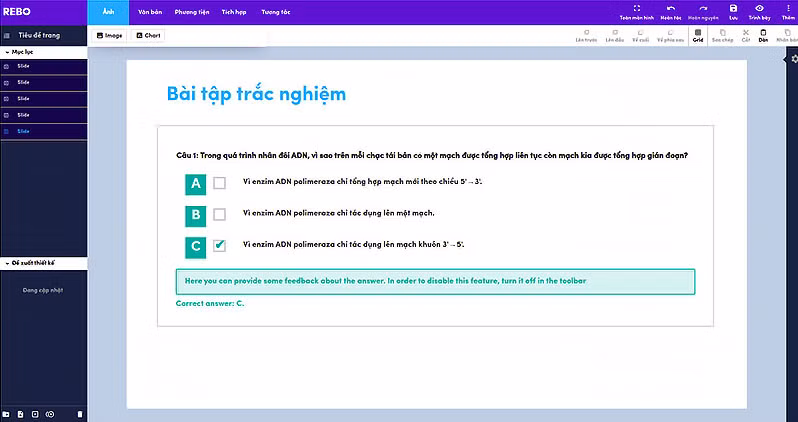Toggle the Grid button

click(x=698, y=36)
